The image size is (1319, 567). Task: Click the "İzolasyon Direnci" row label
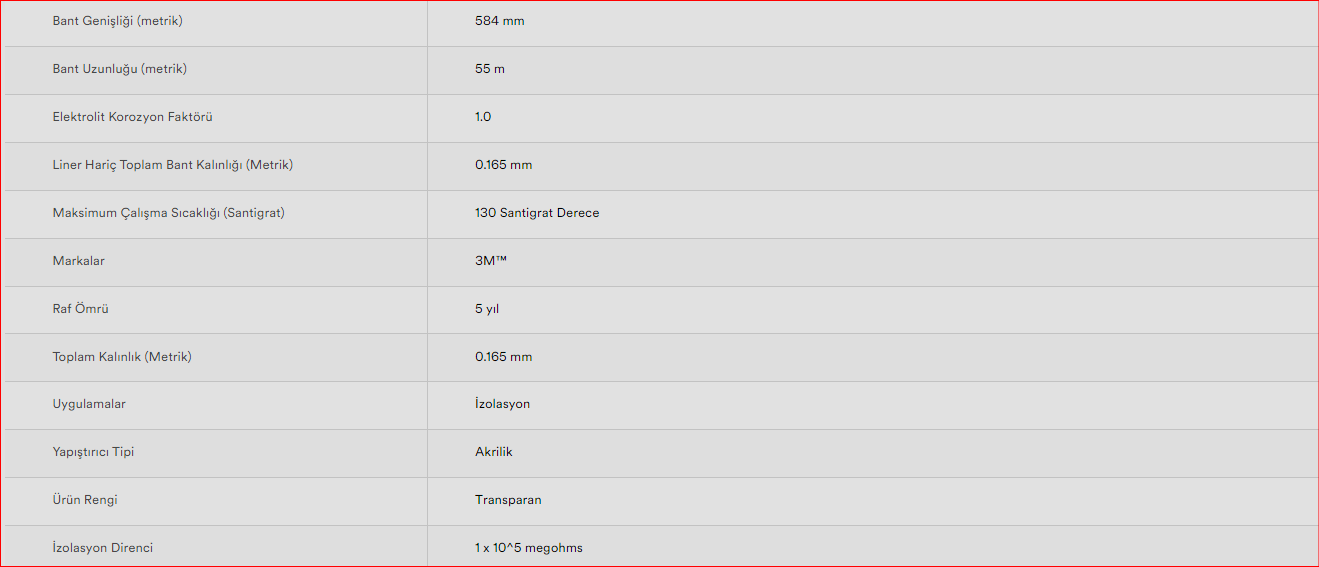(102, 548)
